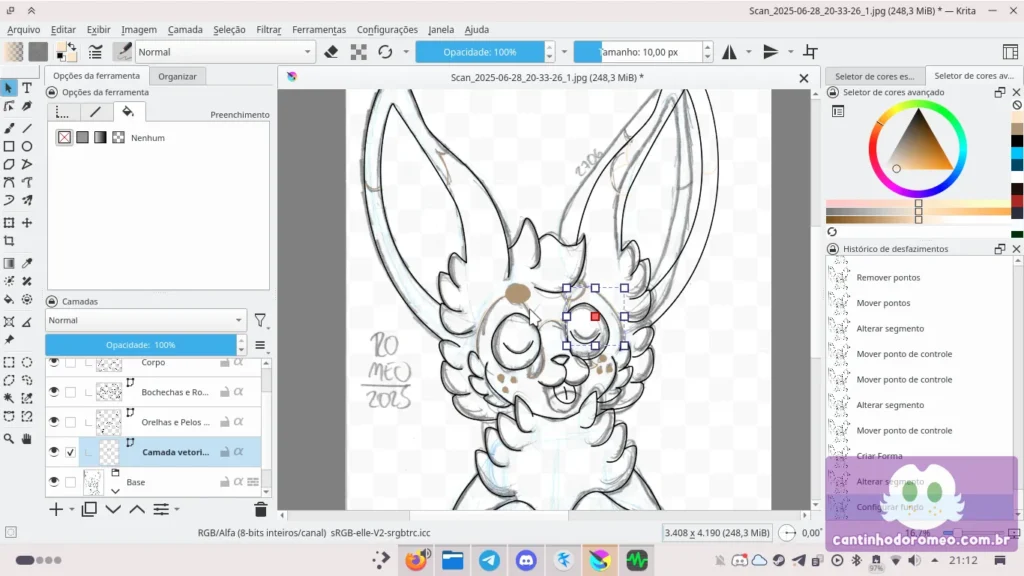
Task: Select the Zoom magnifier tool
Action: (9, 439)
